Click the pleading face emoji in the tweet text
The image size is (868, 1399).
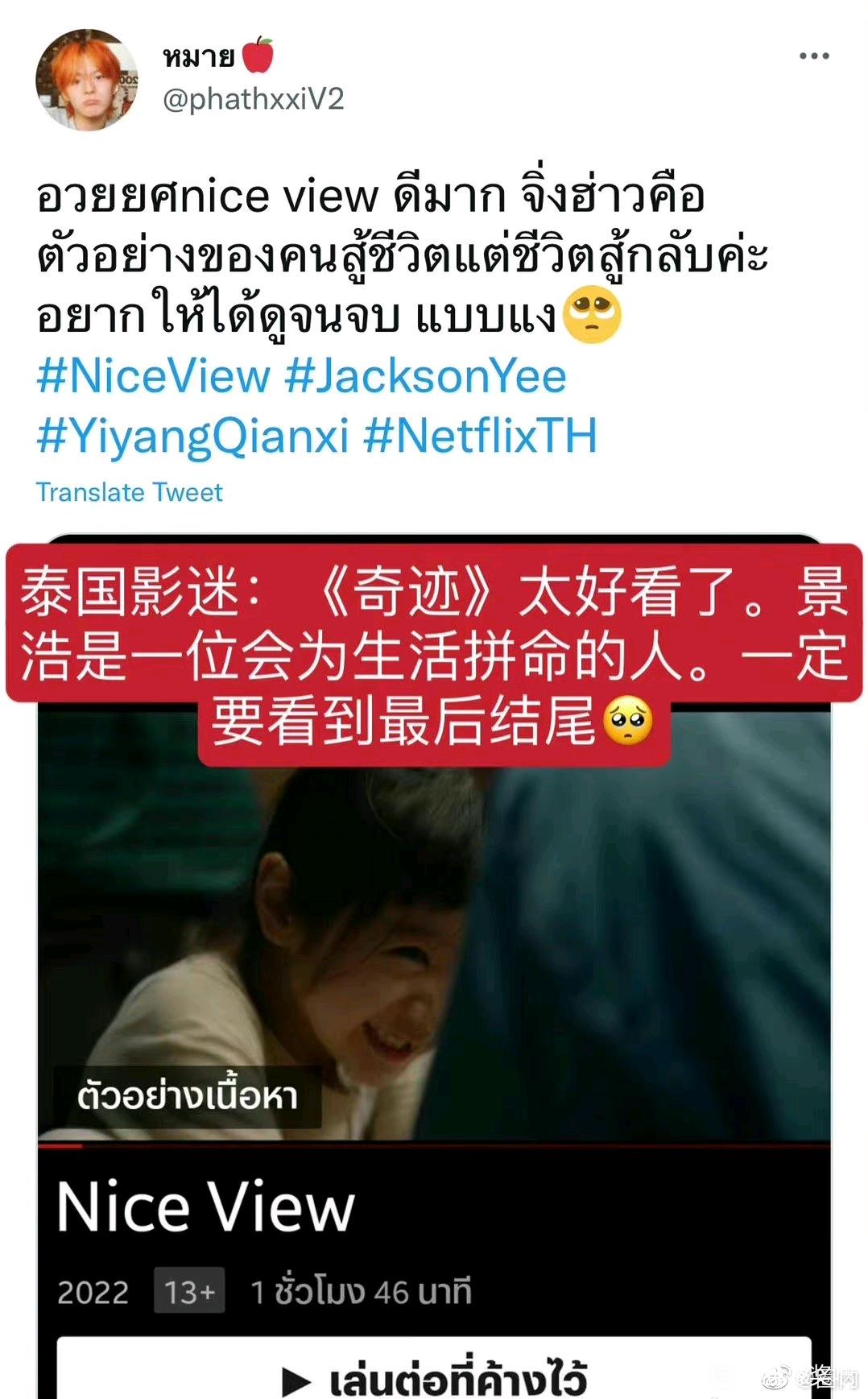(x=592, y=316)
